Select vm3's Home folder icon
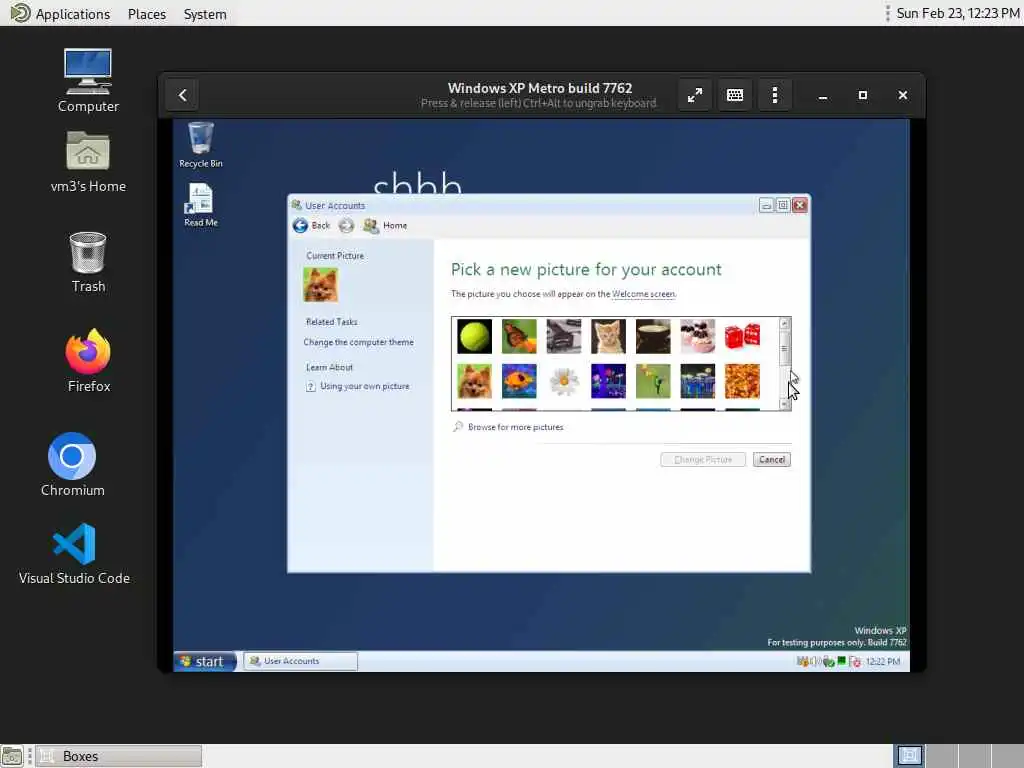Screen dimensions: 1024x768 [x=88, y=162]
